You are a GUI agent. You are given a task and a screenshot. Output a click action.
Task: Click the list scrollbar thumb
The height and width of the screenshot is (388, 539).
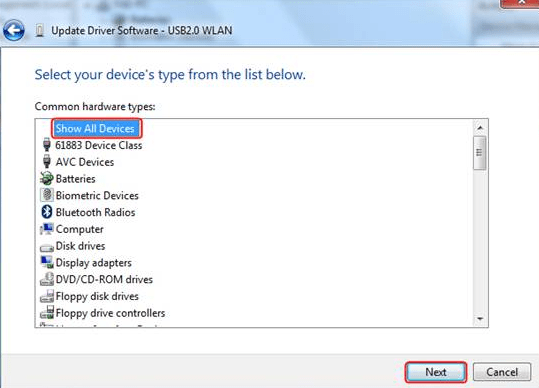pos(480,153)
